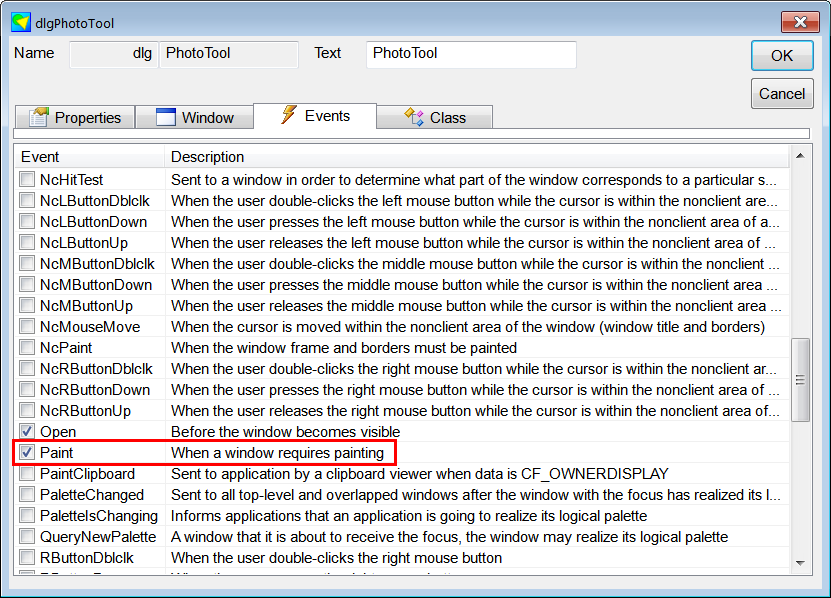The height and width of the screenshot is (598, 831).
Task: Enable the RButtonDblclk event checkbox
Action: (x=27, y=557)
